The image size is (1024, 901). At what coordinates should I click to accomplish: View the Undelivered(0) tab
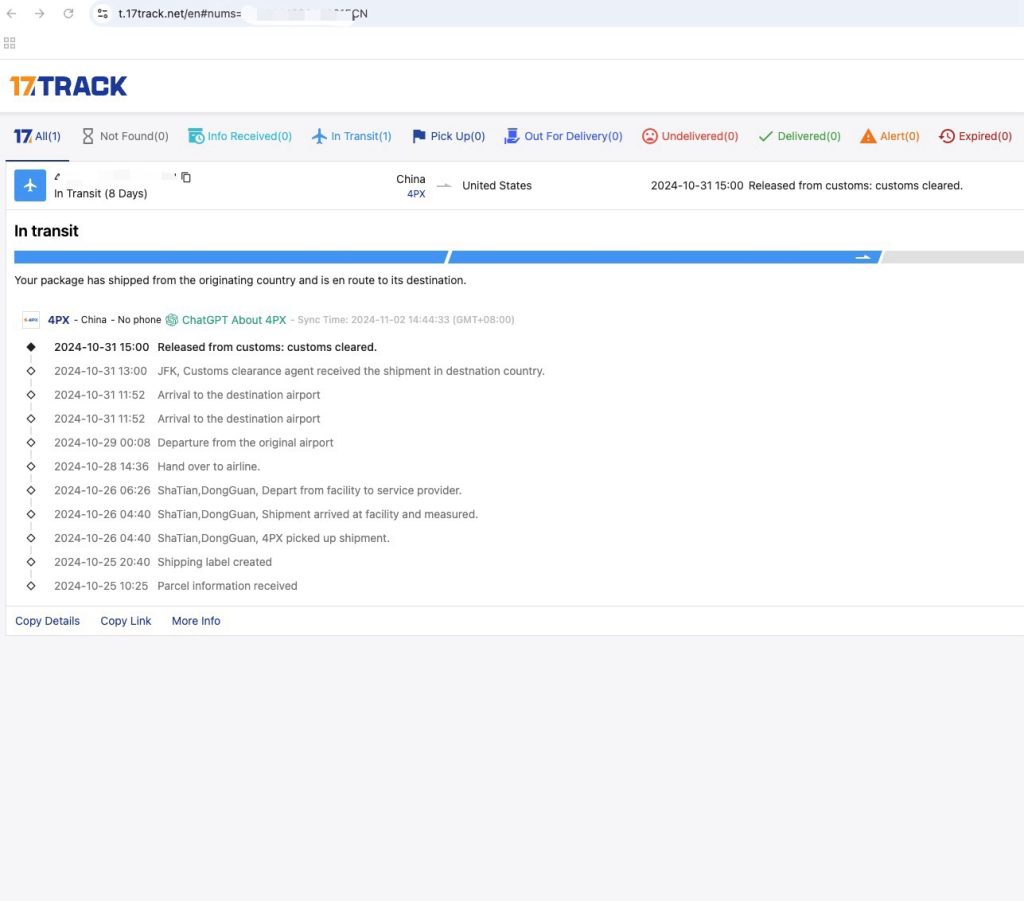coord(690,136)
